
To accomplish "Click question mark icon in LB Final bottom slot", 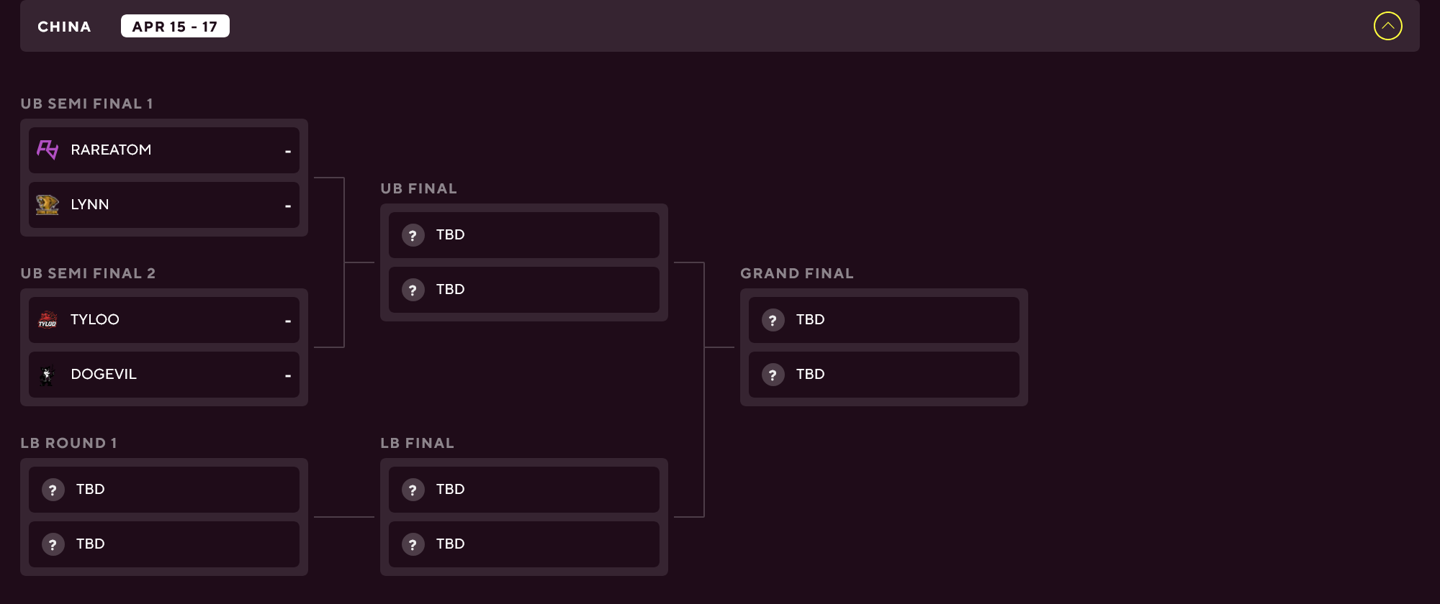I will point(413,545).
